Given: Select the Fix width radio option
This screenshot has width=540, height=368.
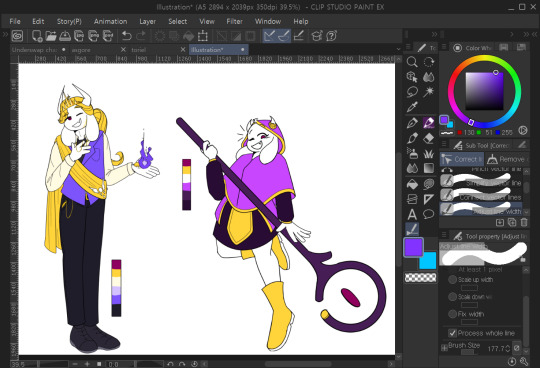Looking at the screenshot, I should pos(452,314).
